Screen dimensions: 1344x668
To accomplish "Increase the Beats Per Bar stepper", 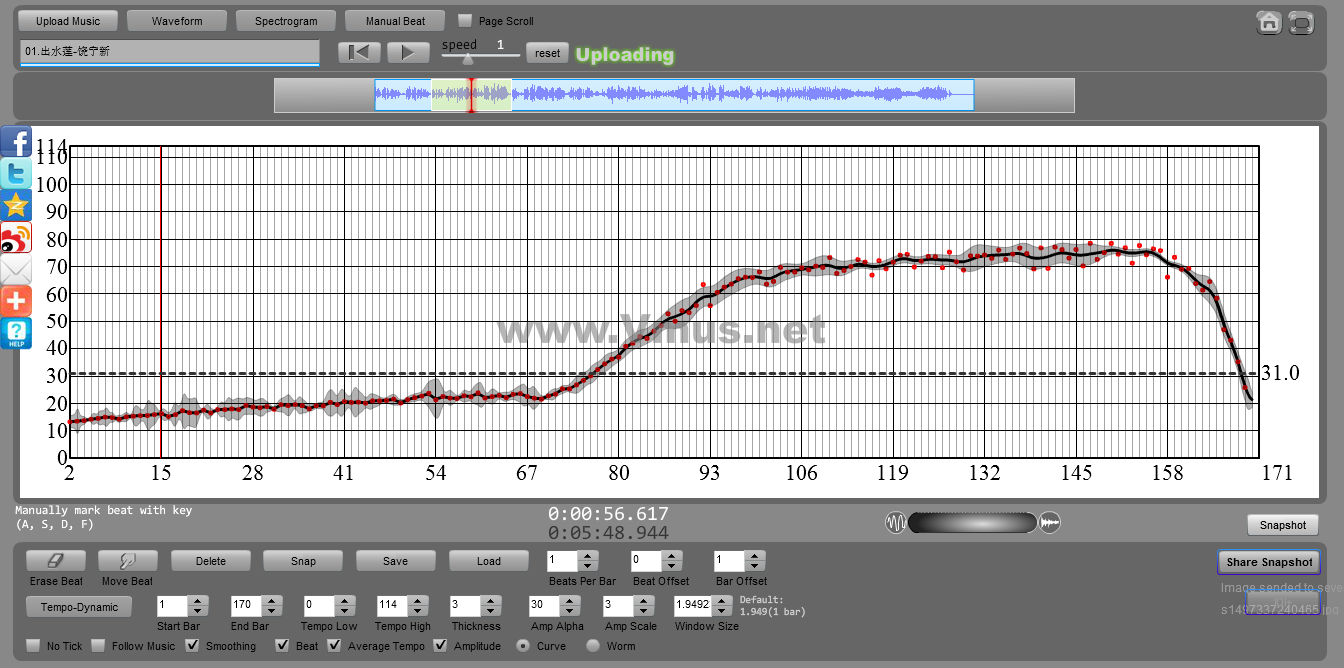I will [x=588, y=556].
